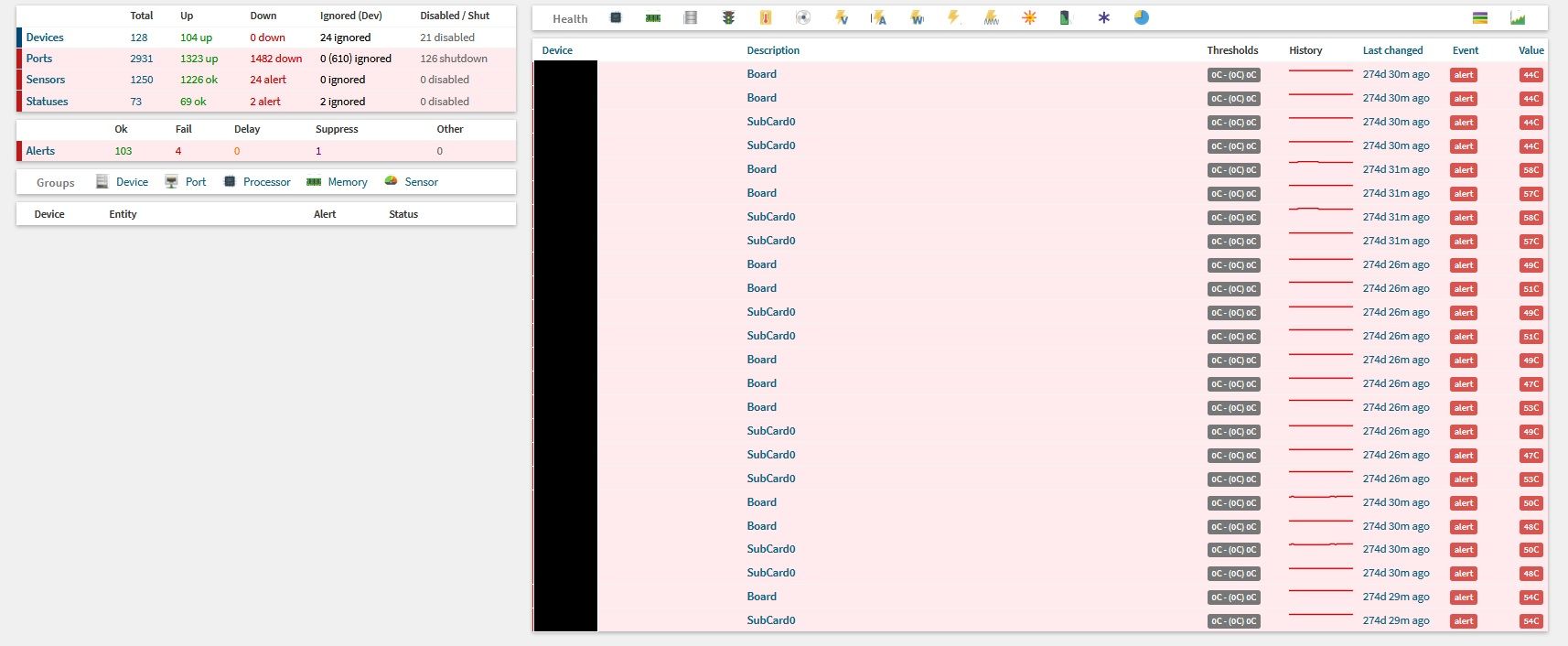Open the Ports summary link
Viewport: 1568px width, 646px height.
point(39,59)
